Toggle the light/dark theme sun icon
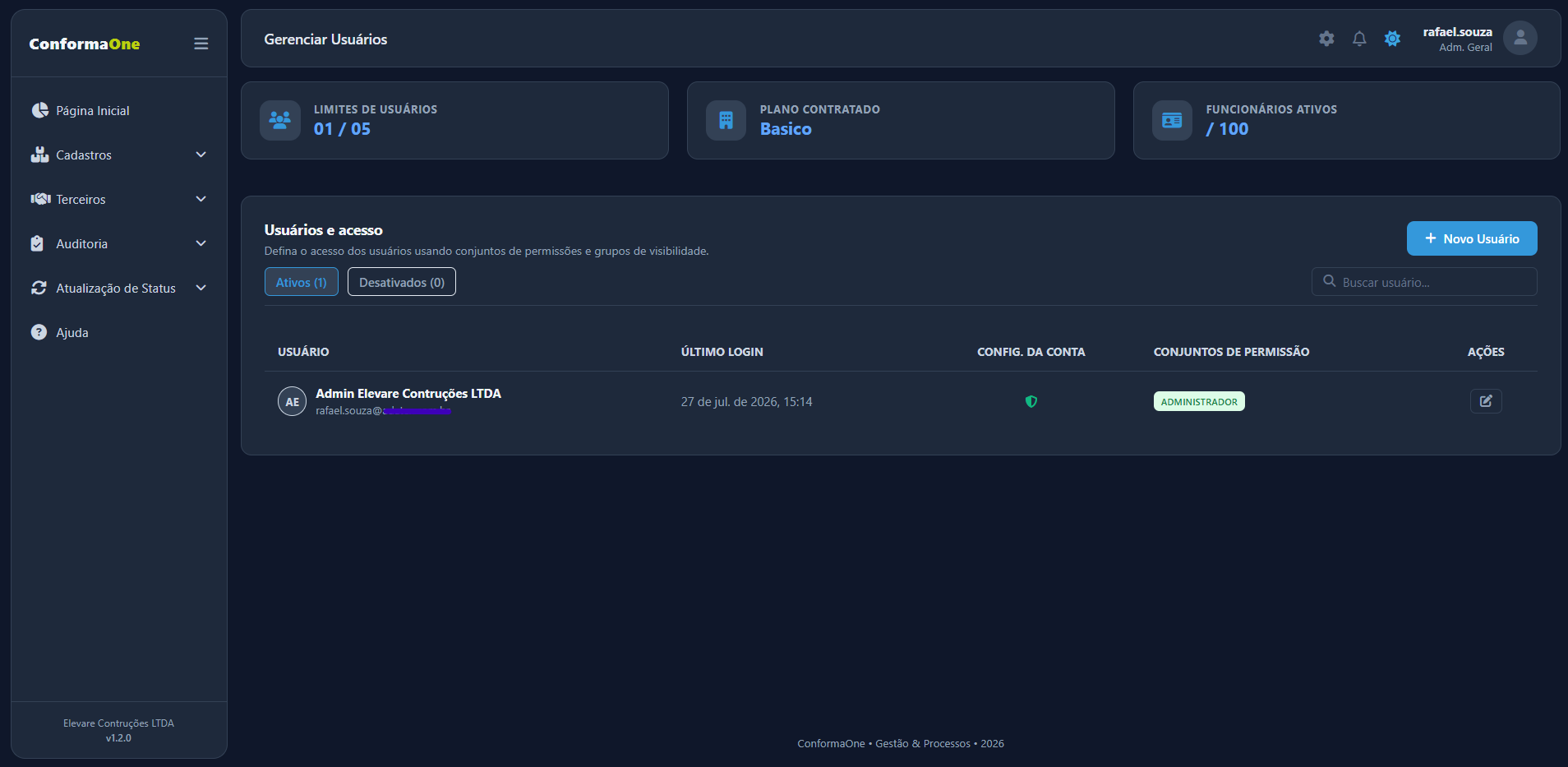Viewport: 1568px width, 767px height. coord(1392,39)
